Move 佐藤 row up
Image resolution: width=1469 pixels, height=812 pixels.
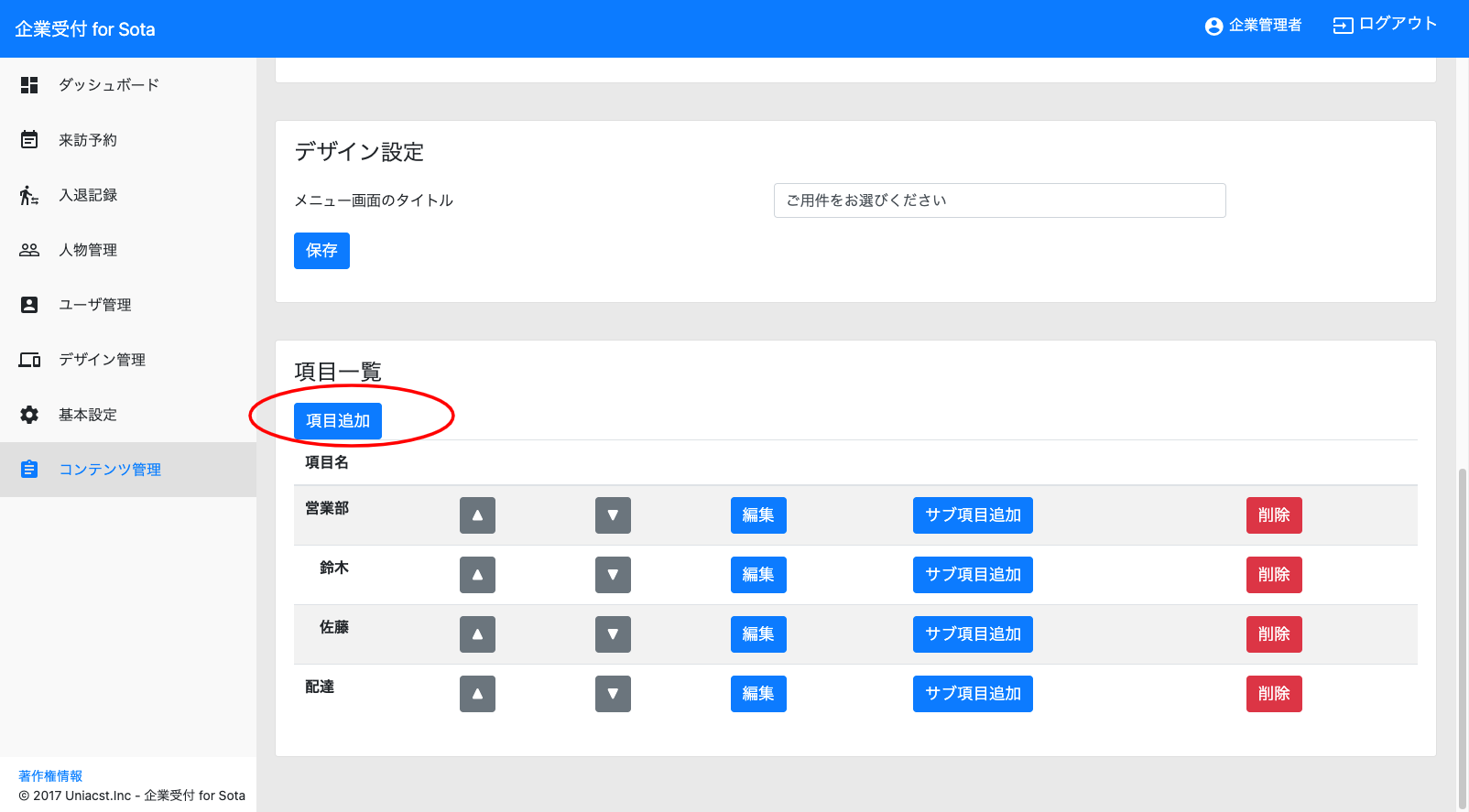point(477,634)
